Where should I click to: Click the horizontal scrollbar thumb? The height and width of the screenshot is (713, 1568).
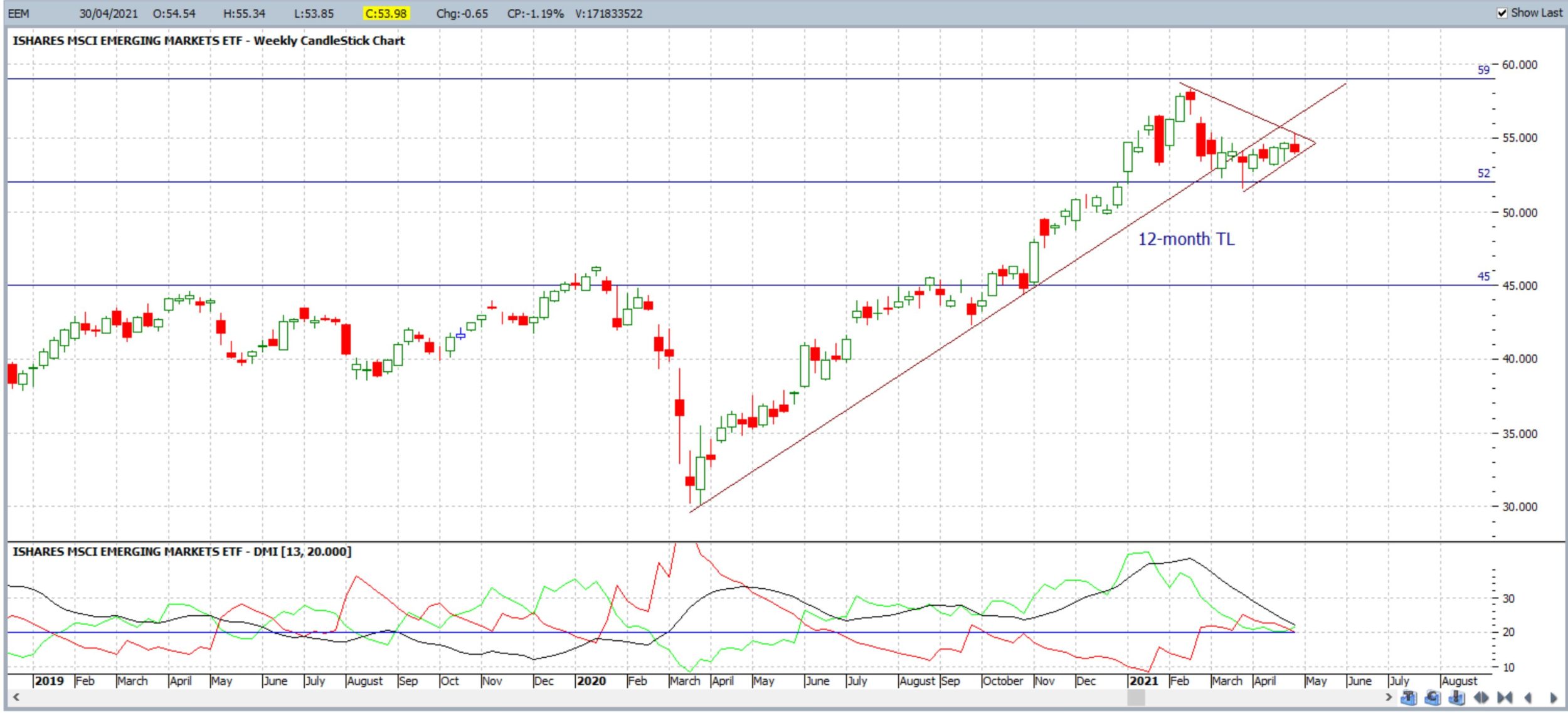[x=1136, y=697]
